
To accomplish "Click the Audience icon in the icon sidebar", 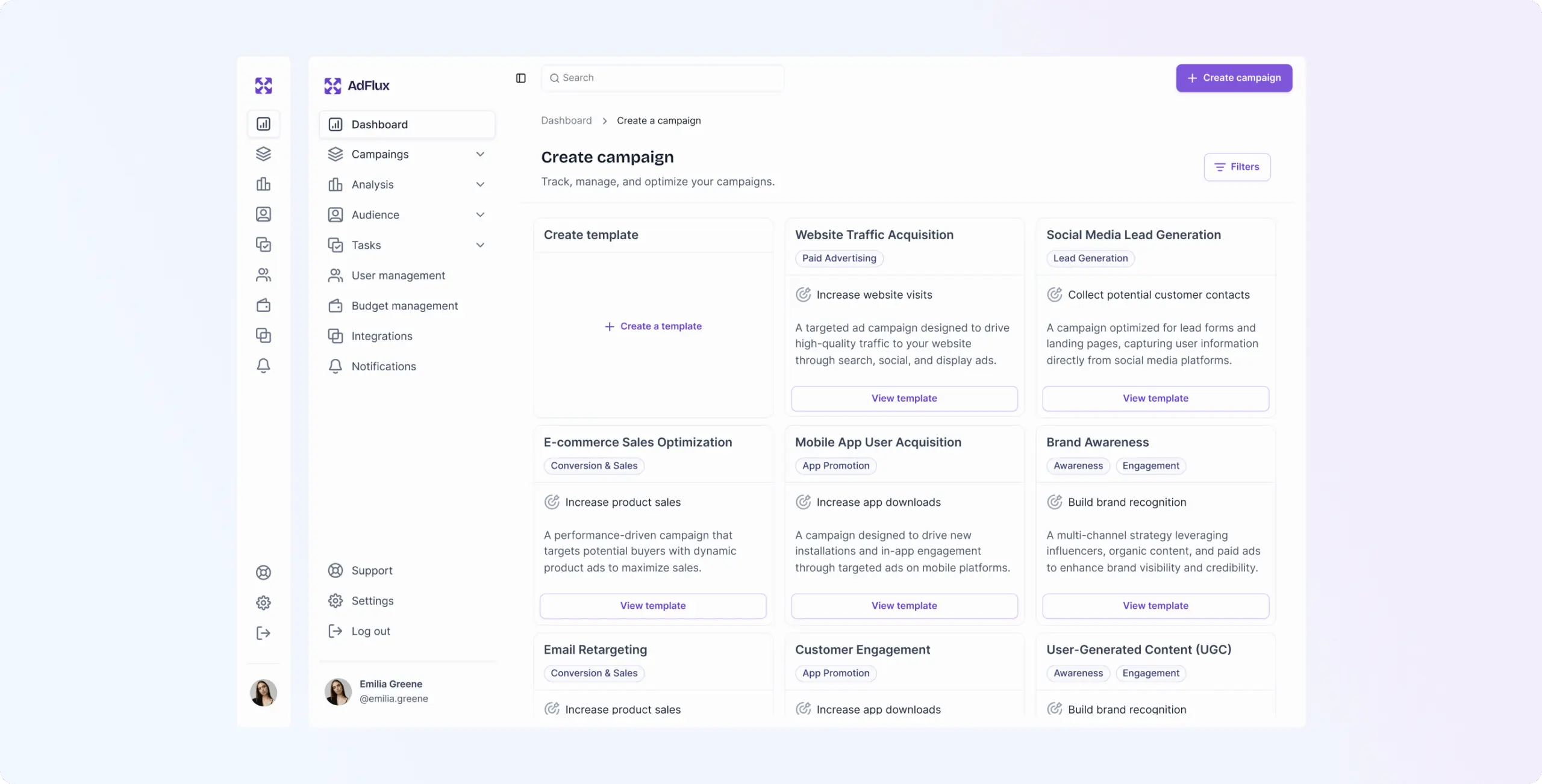I will (x=263, y=214).
